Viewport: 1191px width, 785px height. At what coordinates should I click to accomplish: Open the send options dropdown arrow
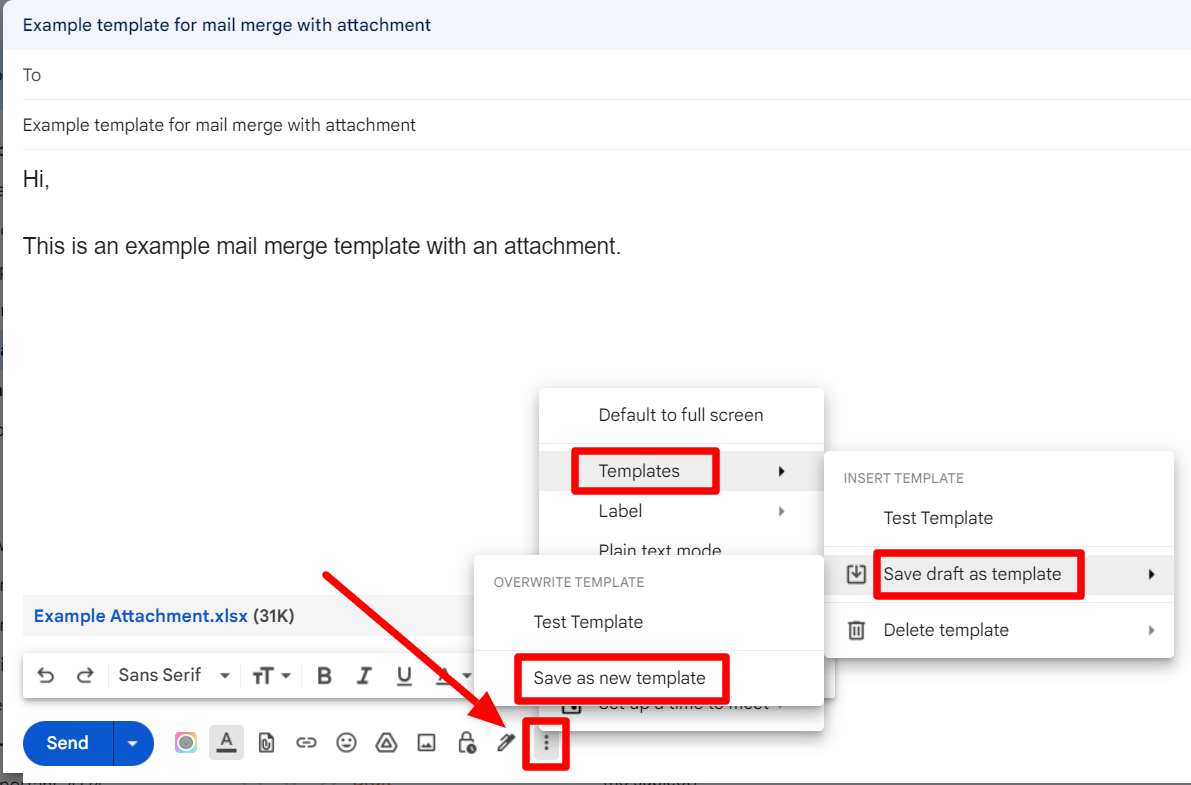coord(133,742)
